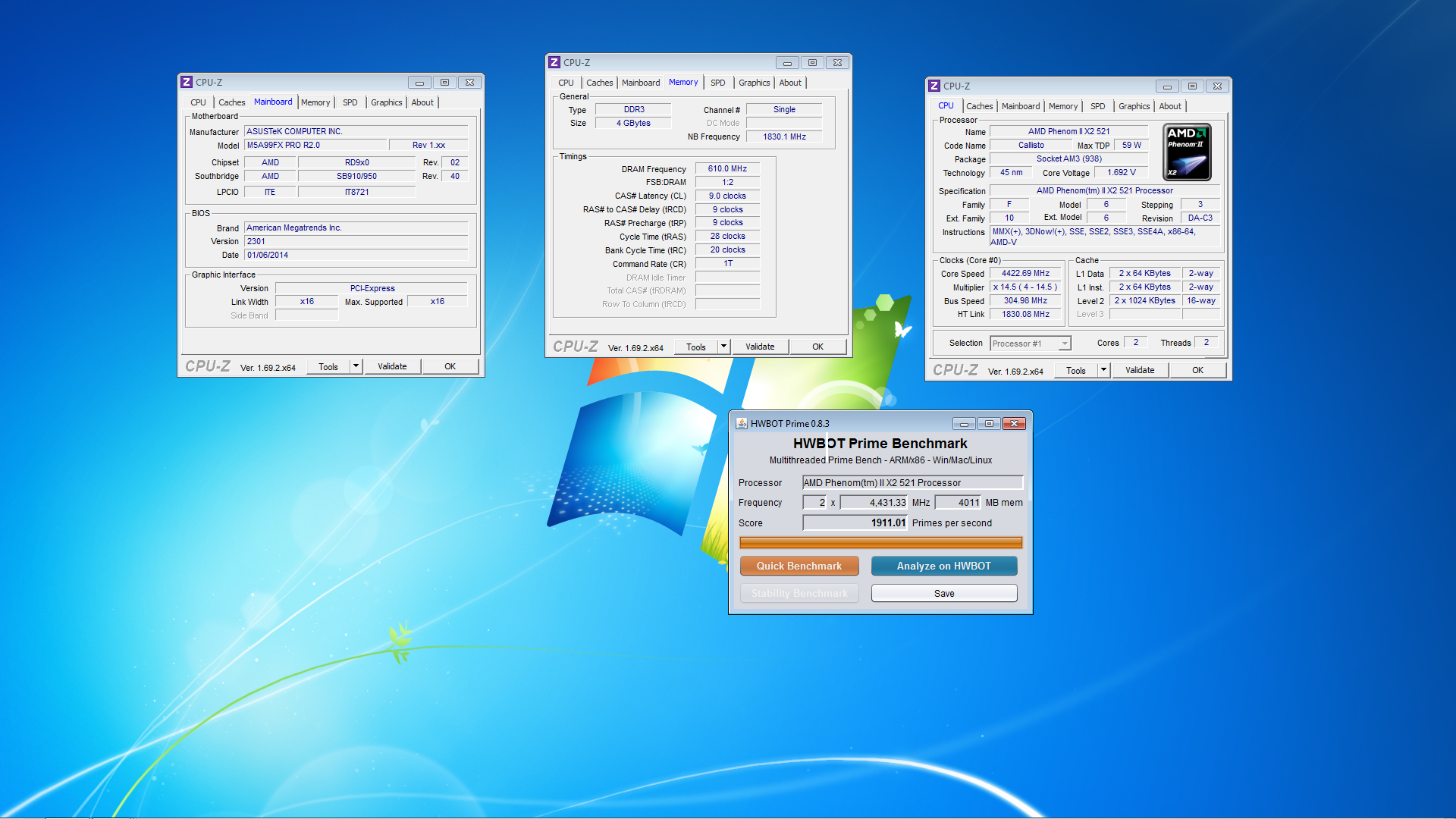Minimize the CPU-Z CPU tab window

pyautogui.click(x=1167, y=86)
